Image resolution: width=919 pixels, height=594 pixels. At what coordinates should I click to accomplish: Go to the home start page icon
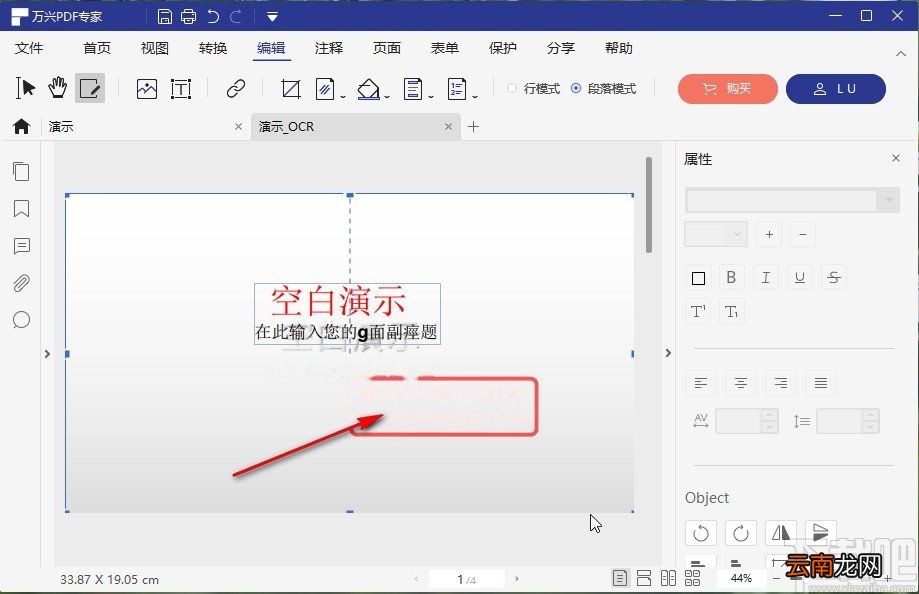pyautogui.click(x=22, y=126)
